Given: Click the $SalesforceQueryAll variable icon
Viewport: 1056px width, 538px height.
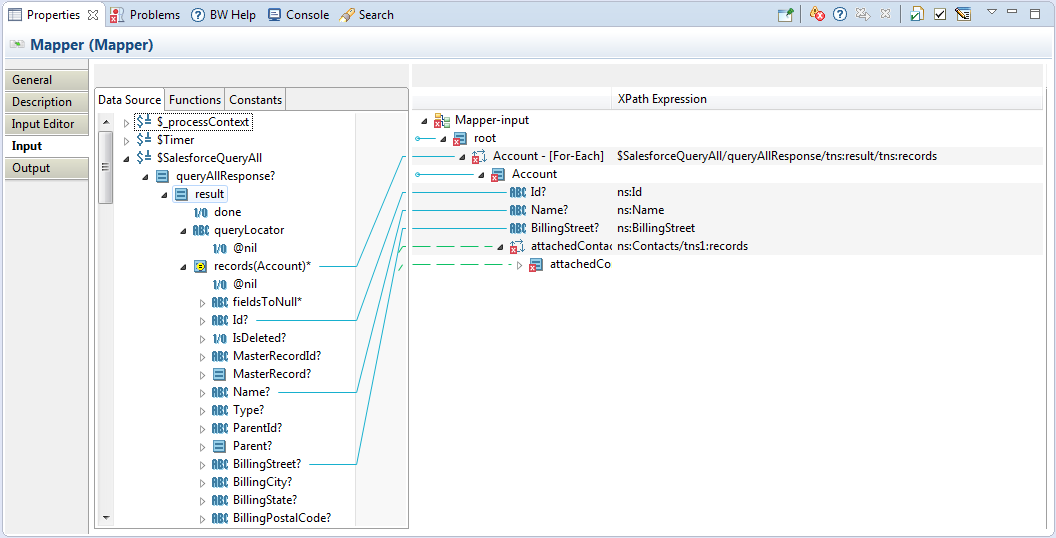Looking at the screenshot, I should tap(144, 158).
